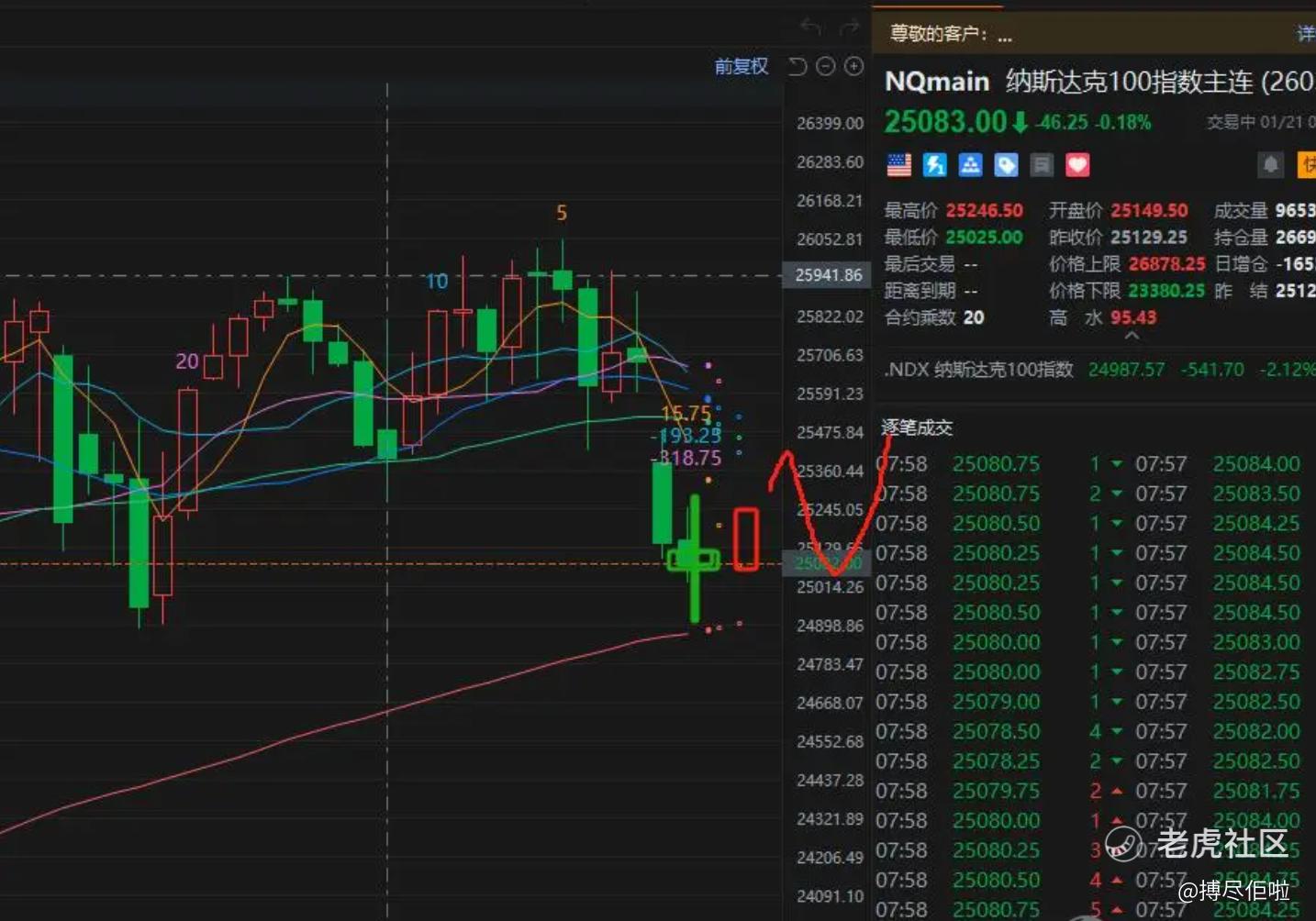Click the -0.18% percent change value
Viewport: 1316px width, 921px height.
[x=1123, y=123]
